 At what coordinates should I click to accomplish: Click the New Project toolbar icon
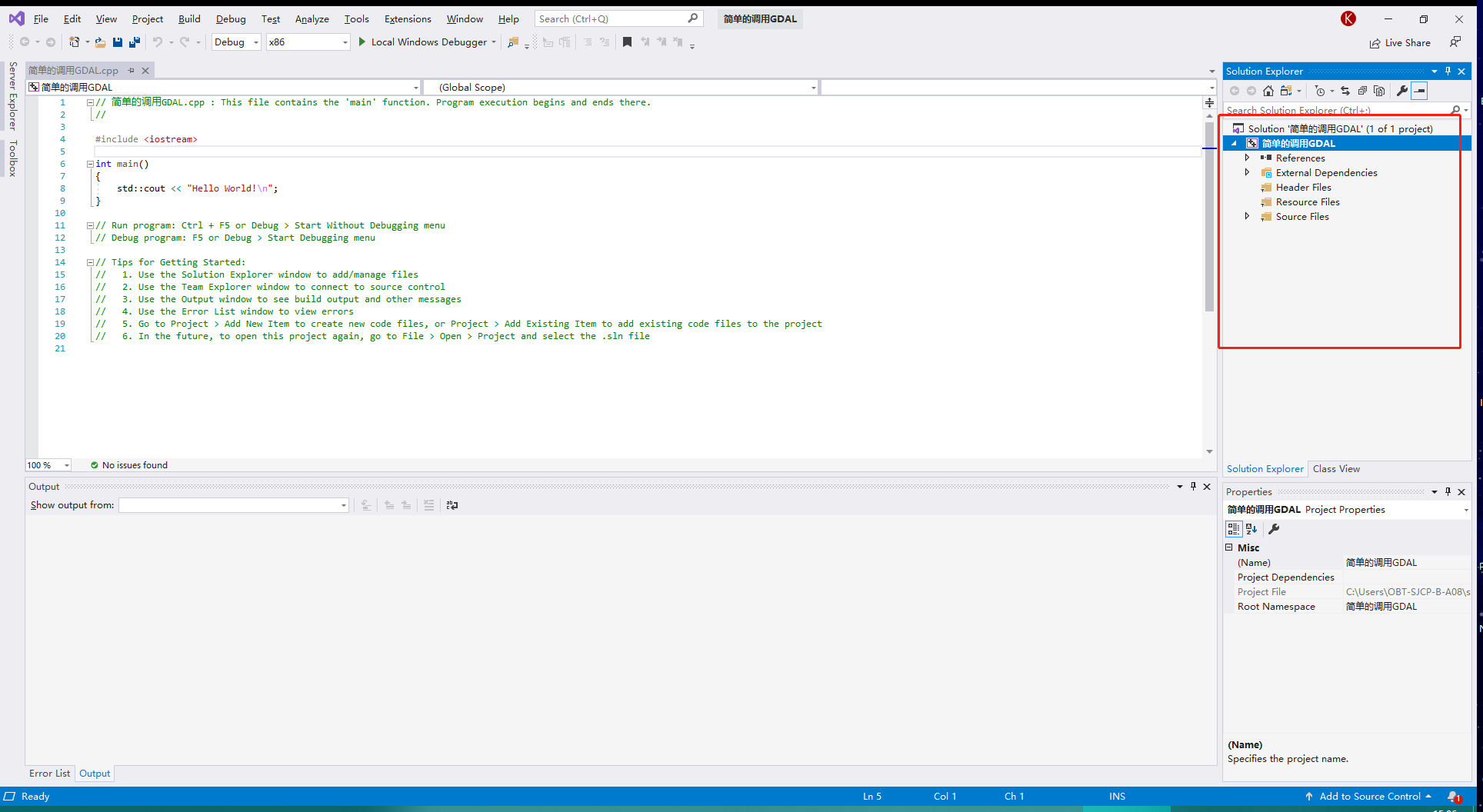pyautogui.click(x=75, y=42)
